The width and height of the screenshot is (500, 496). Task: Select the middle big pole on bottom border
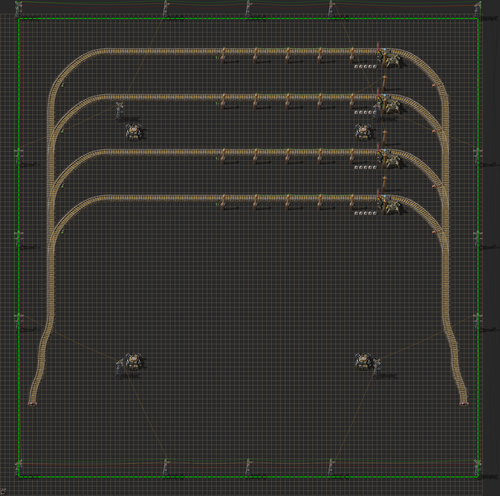[248, 467]
